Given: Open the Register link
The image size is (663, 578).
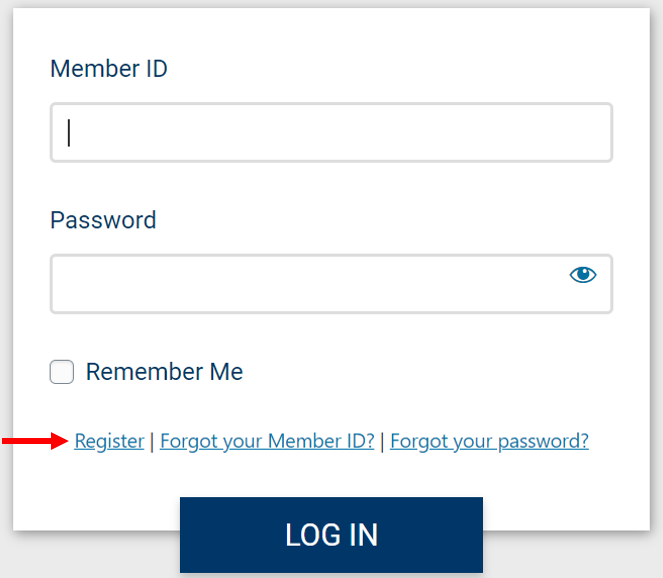Looking at the screenshot, I should 109,441.
